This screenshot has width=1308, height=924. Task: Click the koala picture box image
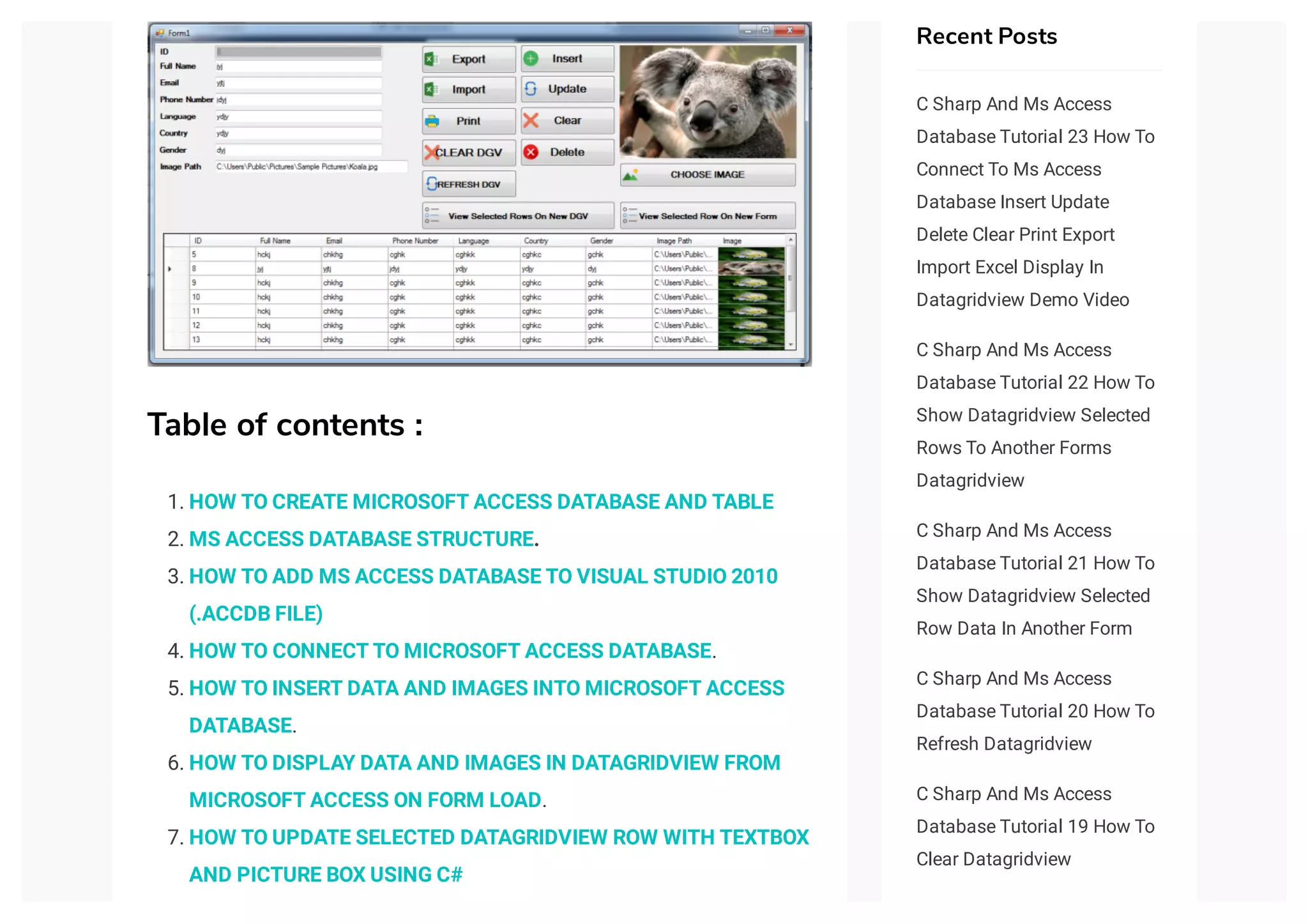coord(708,102)
